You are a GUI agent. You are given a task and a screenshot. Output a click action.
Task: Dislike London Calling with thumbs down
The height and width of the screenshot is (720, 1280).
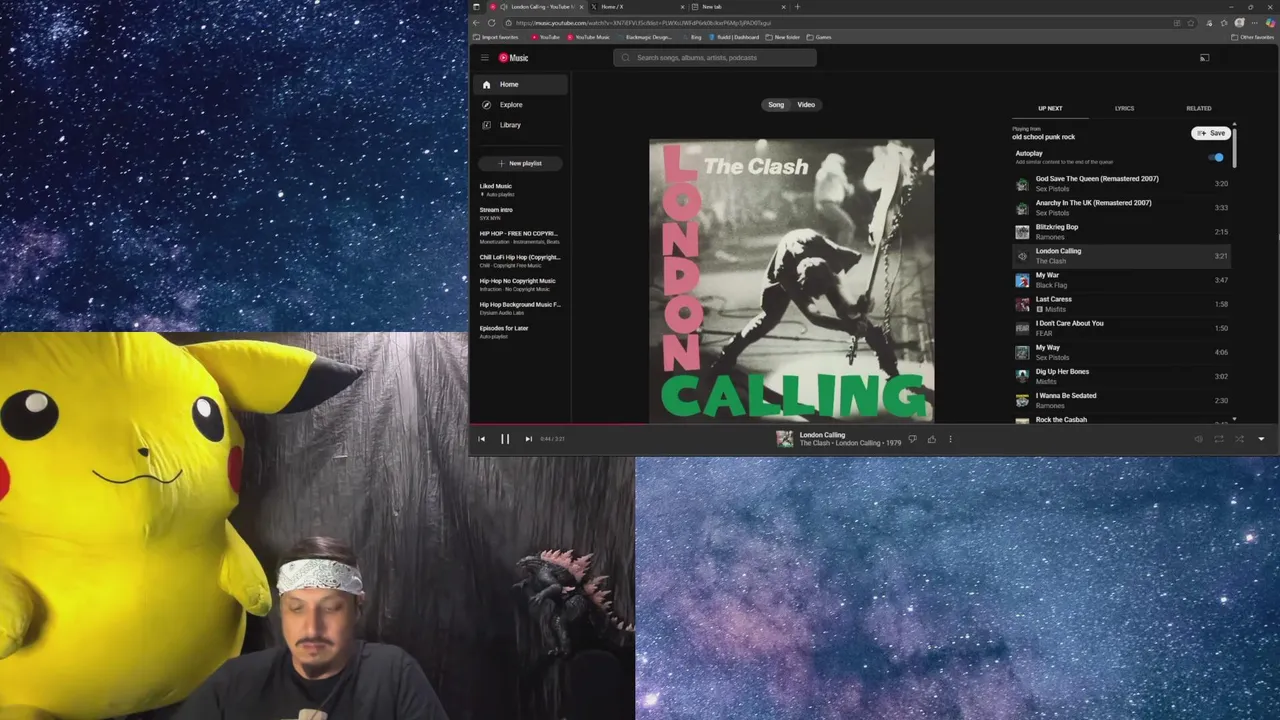click(x=912, y=439)
